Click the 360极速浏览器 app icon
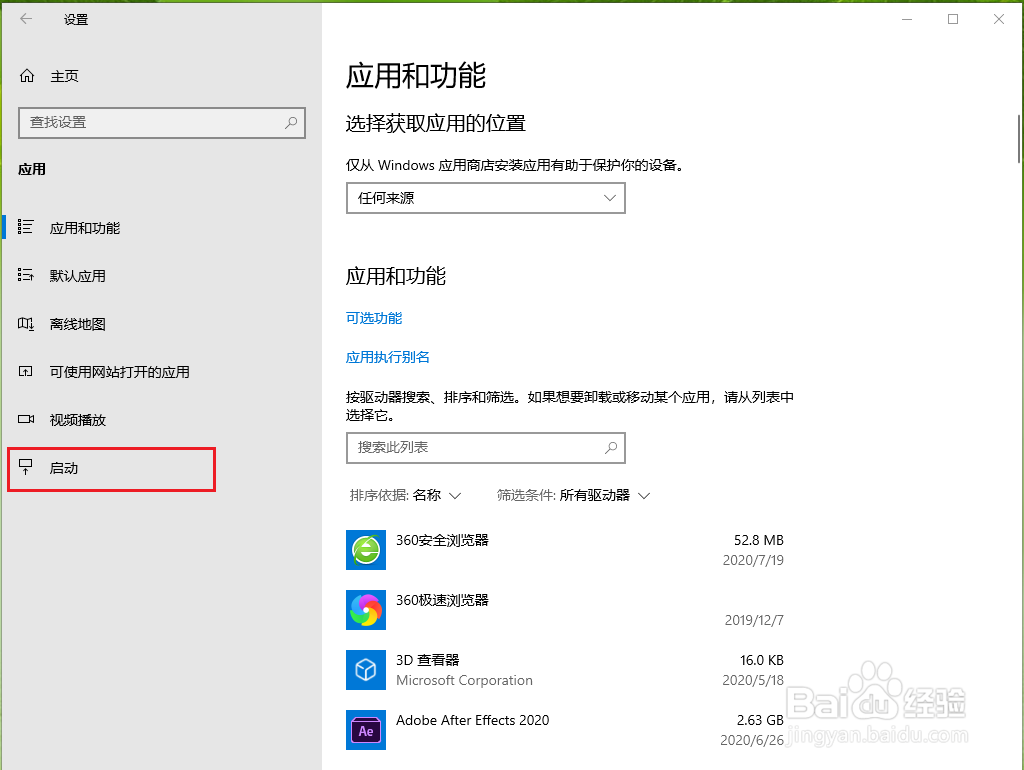 click(x=366, y=610)
